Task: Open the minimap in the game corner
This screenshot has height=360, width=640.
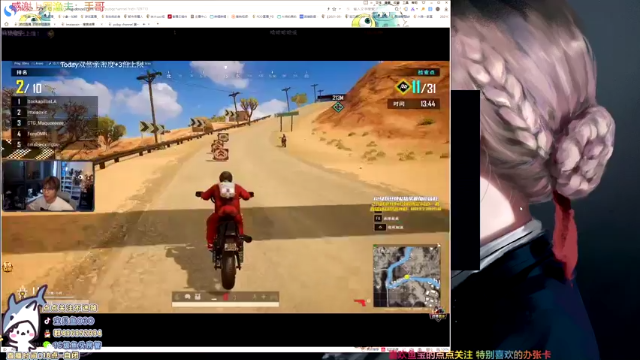Action: pyautogui.click(x=407, y=275)
